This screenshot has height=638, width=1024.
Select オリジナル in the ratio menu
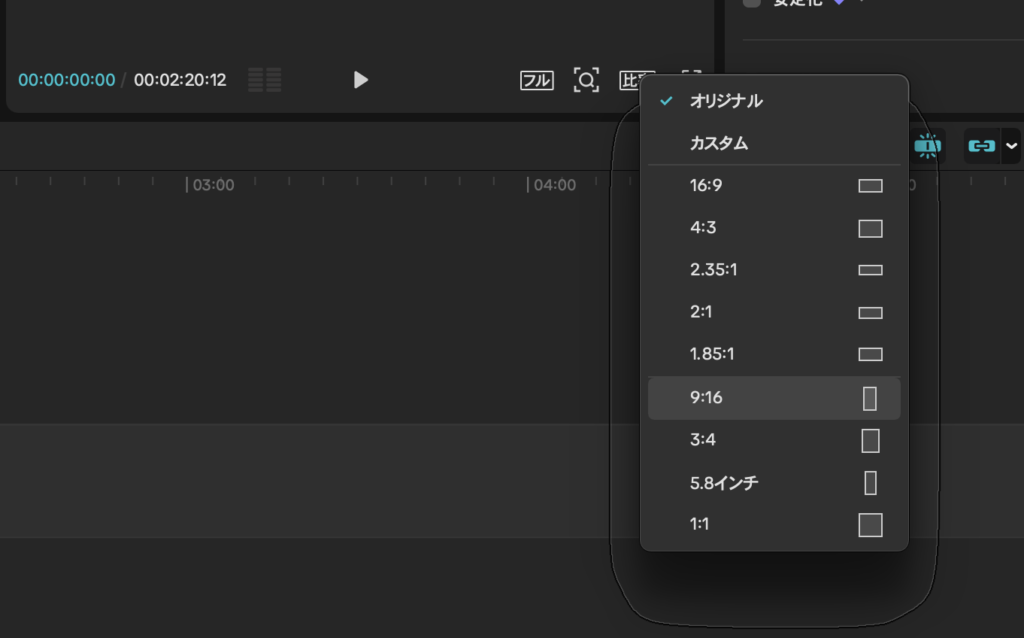(726, 101)
